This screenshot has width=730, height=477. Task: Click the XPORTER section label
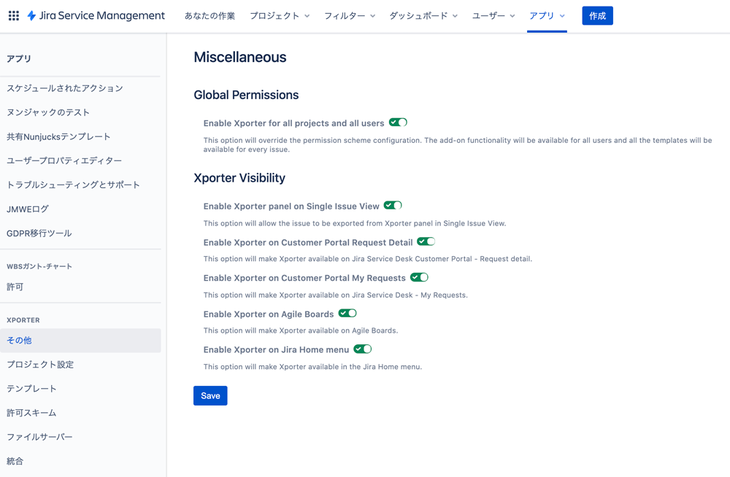tap(23, 320)
